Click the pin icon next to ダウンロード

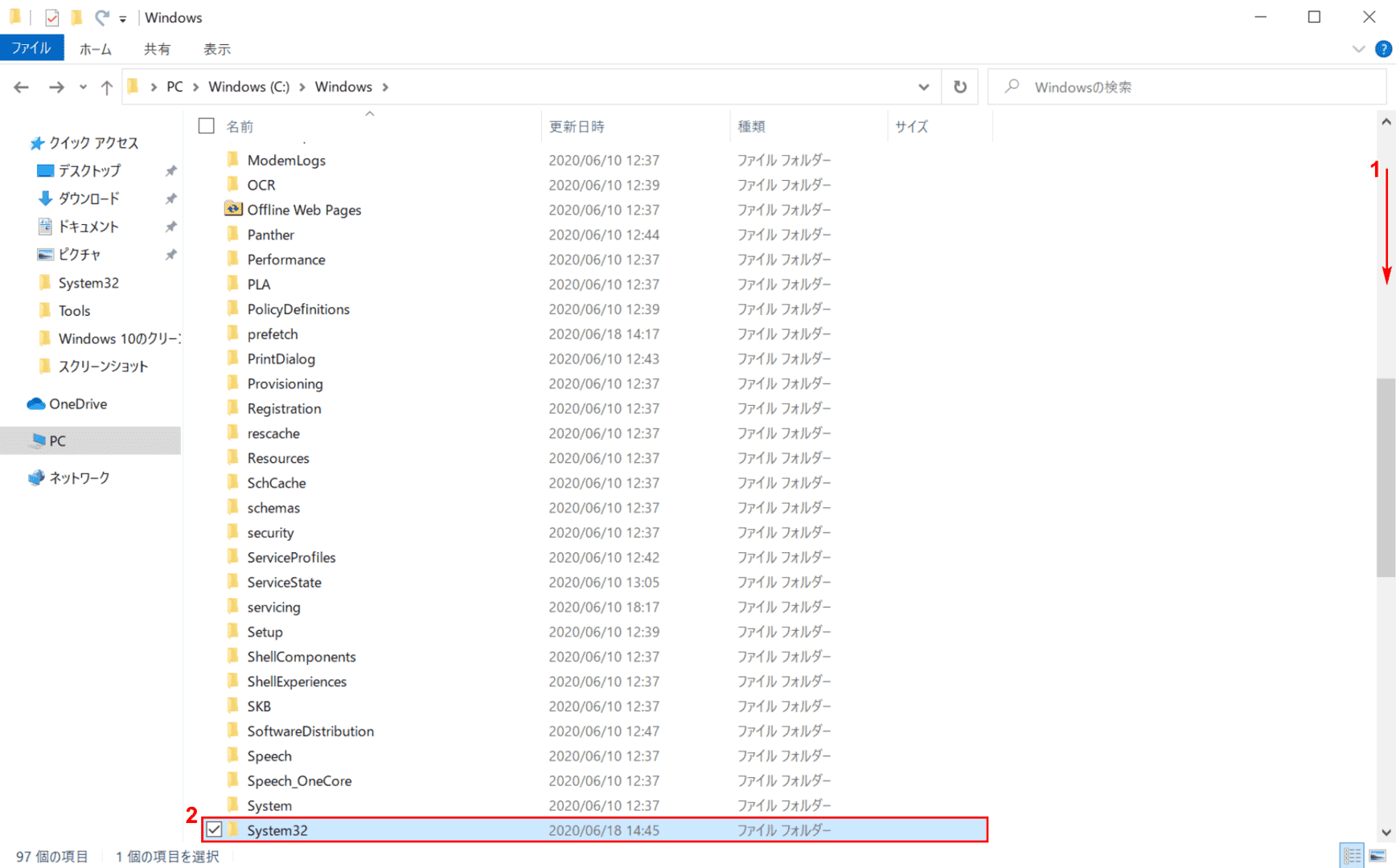pos(170,199)
